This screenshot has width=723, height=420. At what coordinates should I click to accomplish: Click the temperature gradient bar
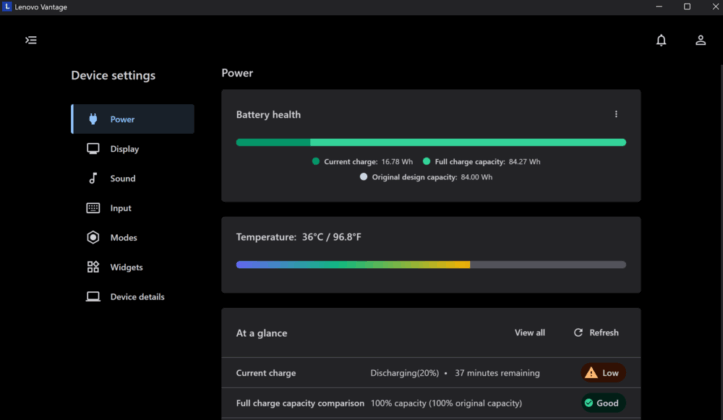coord(431,265)
